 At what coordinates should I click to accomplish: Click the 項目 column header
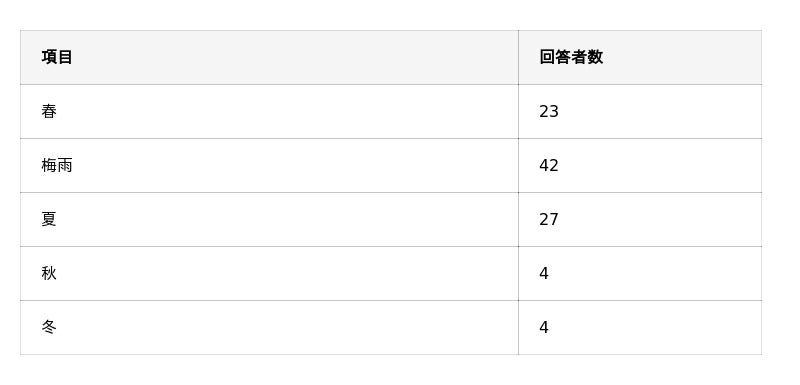57,57
